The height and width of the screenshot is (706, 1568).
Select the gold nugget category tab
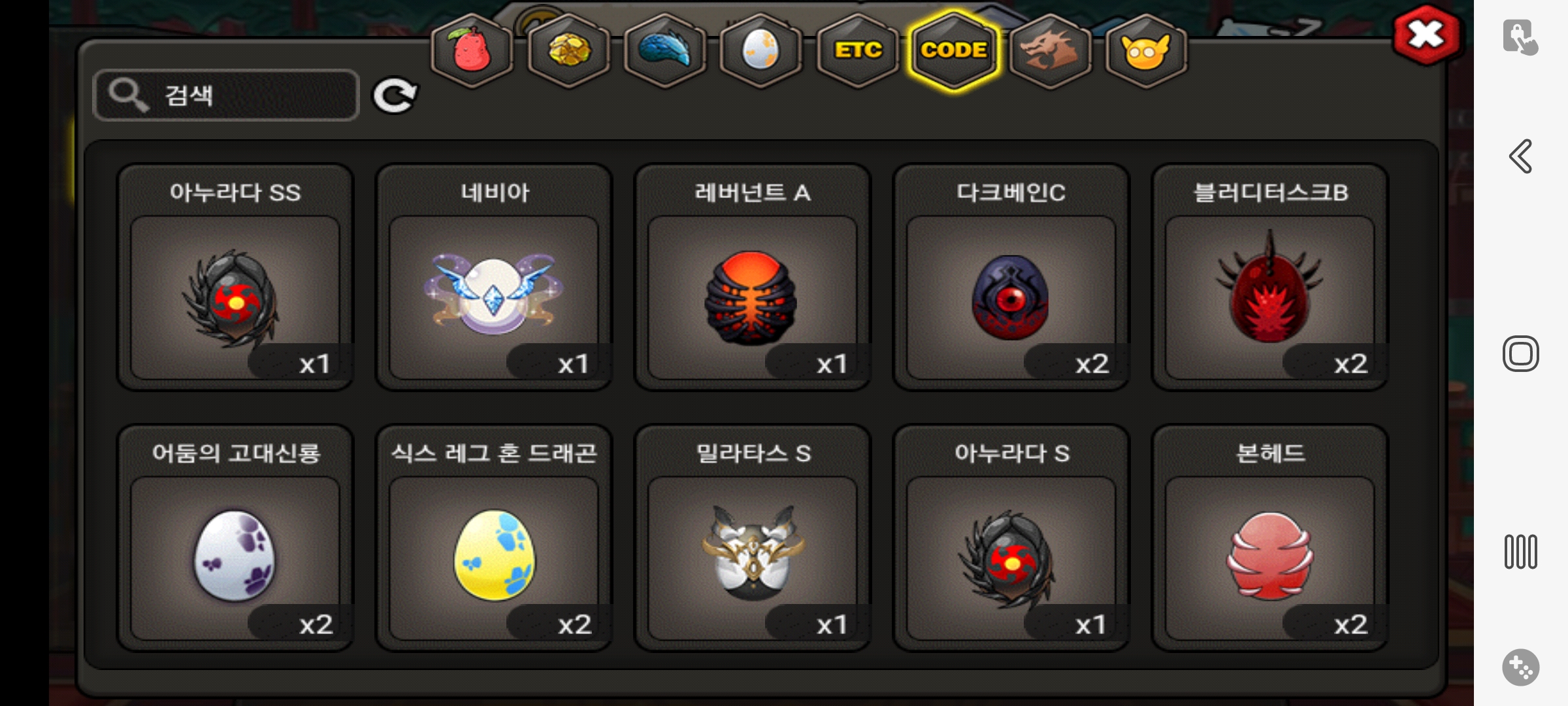[568, 50]
